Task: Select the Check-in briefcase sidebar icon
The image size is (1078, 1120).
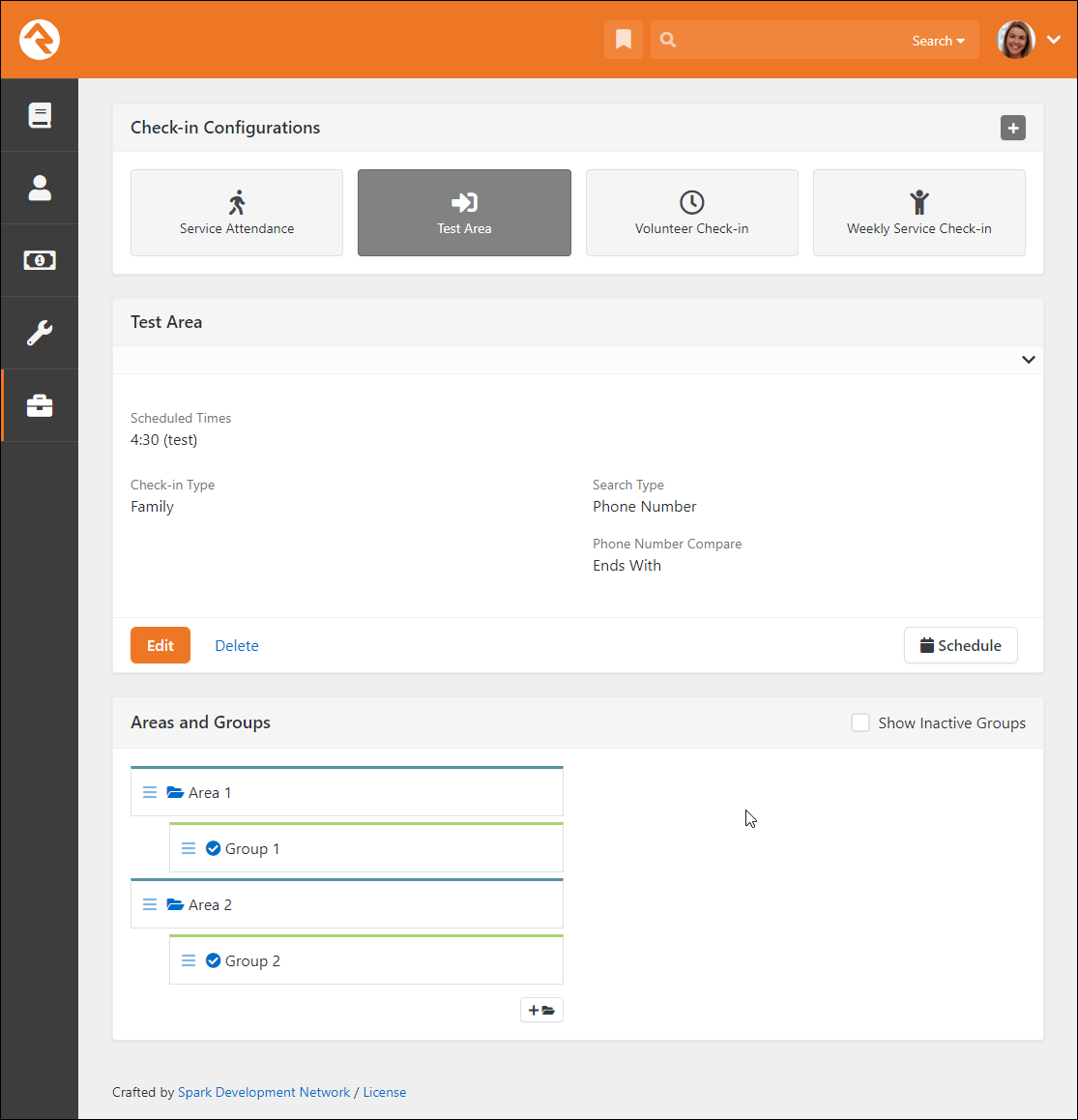Action: click(x=39, y=405)
